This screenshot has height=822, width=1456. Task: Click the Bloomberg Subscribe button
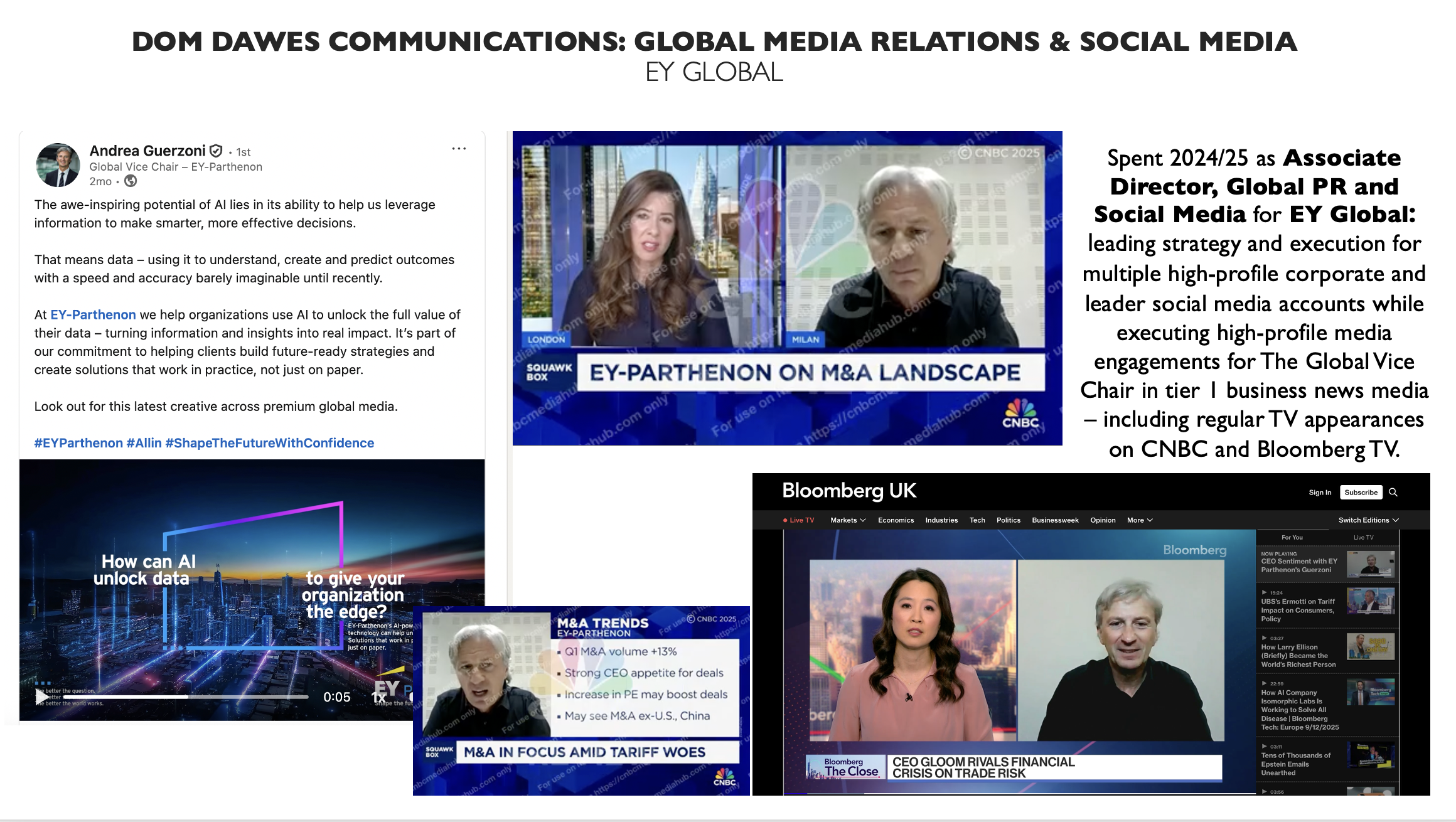(1361, 493)
